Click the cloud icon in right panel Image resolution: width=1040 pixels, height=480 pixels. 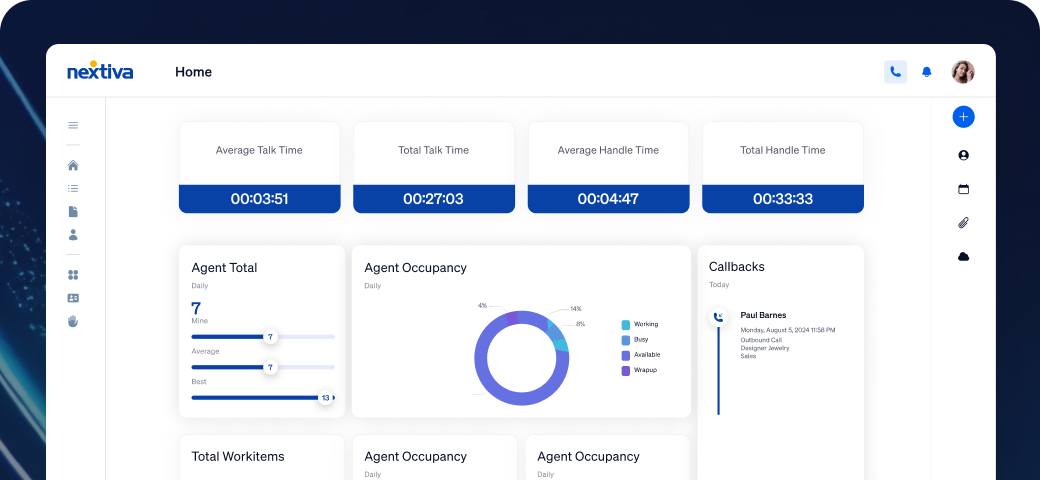[963, 257]
